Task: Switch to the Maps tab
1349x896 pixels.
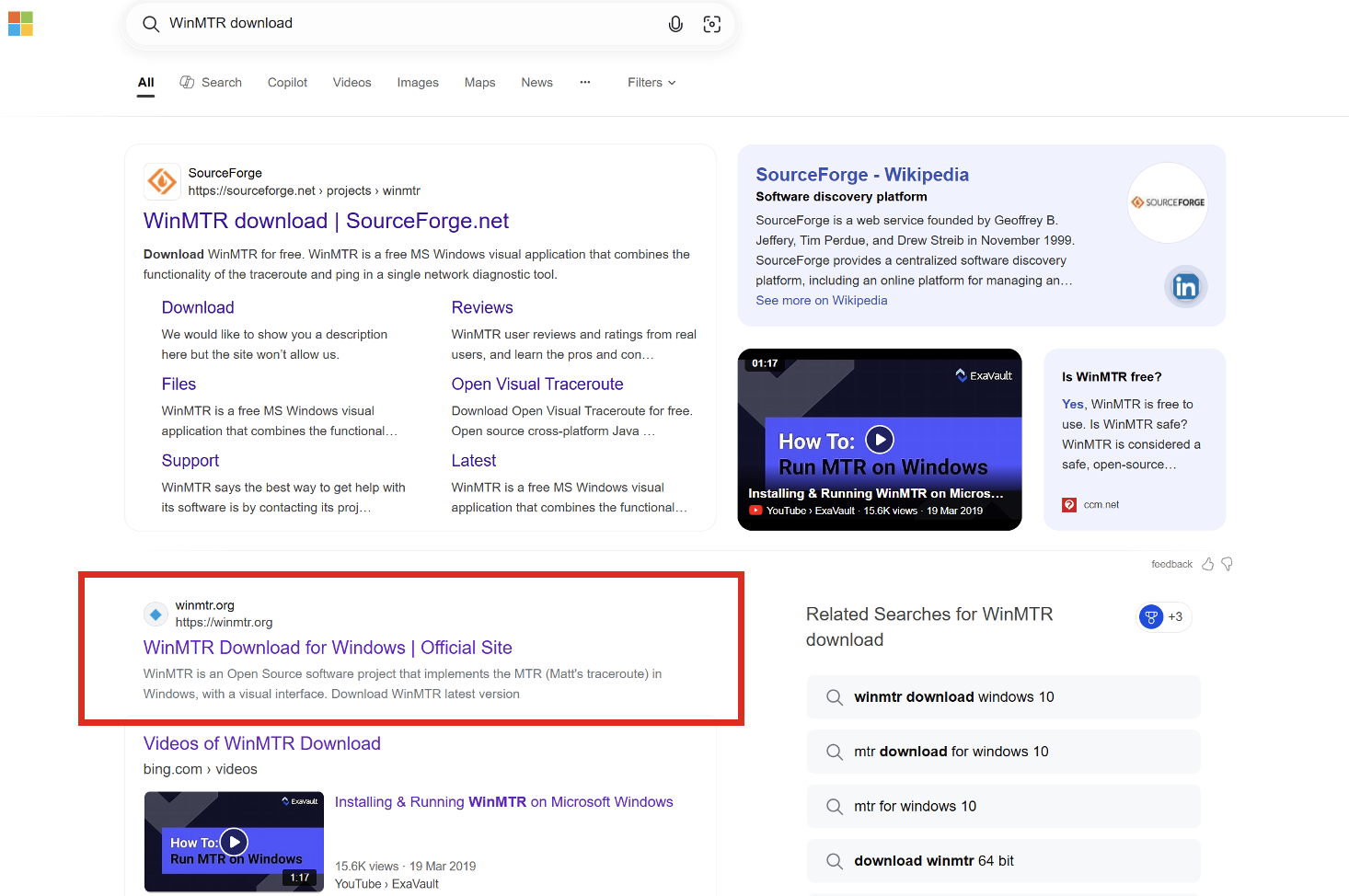Action: pyautogui.click(x=479, y=83)
